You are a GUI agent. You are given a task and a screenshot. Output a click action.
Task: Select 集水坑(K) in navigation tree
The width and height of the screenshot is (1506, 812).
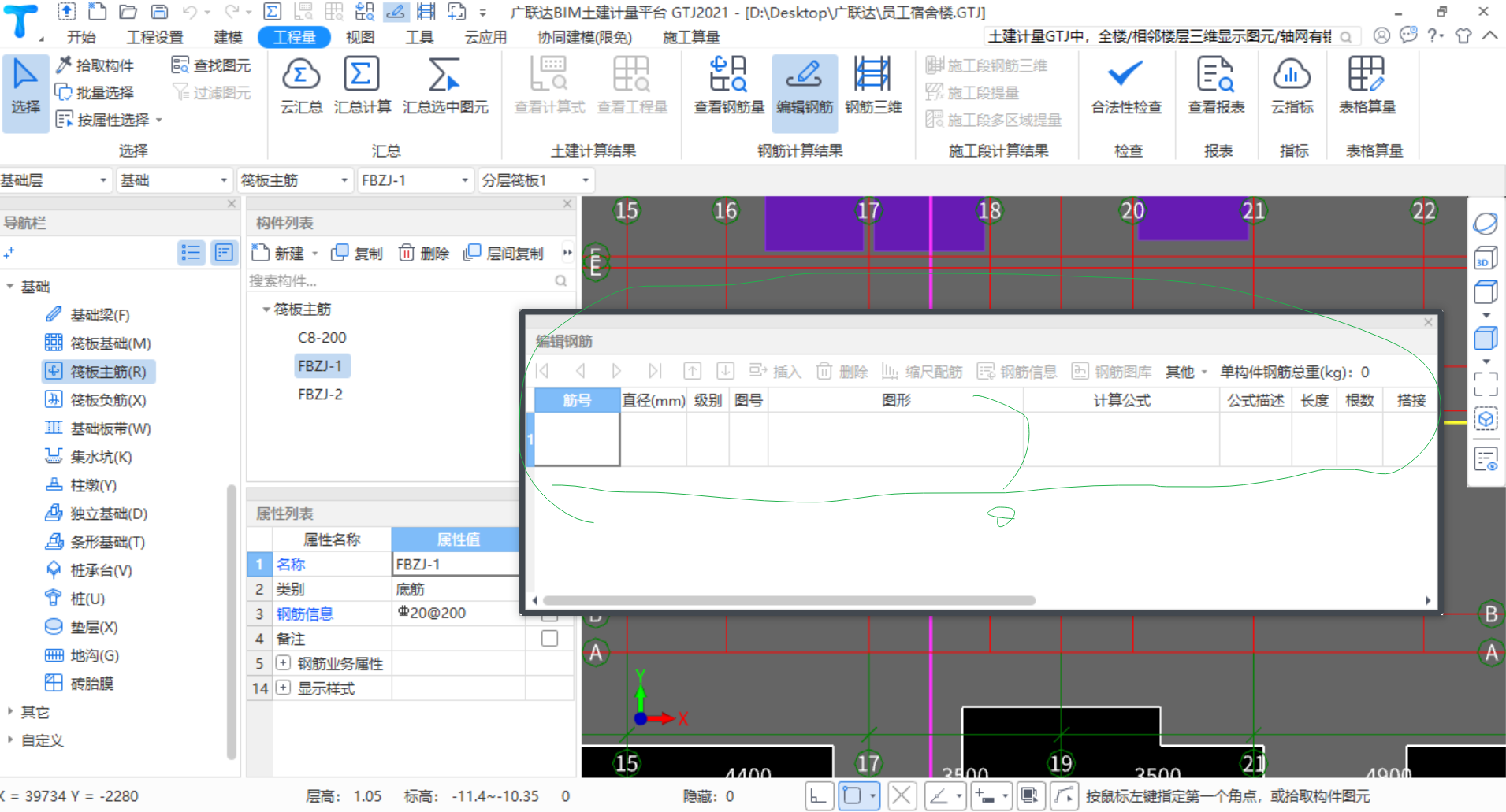click(89, 457)
